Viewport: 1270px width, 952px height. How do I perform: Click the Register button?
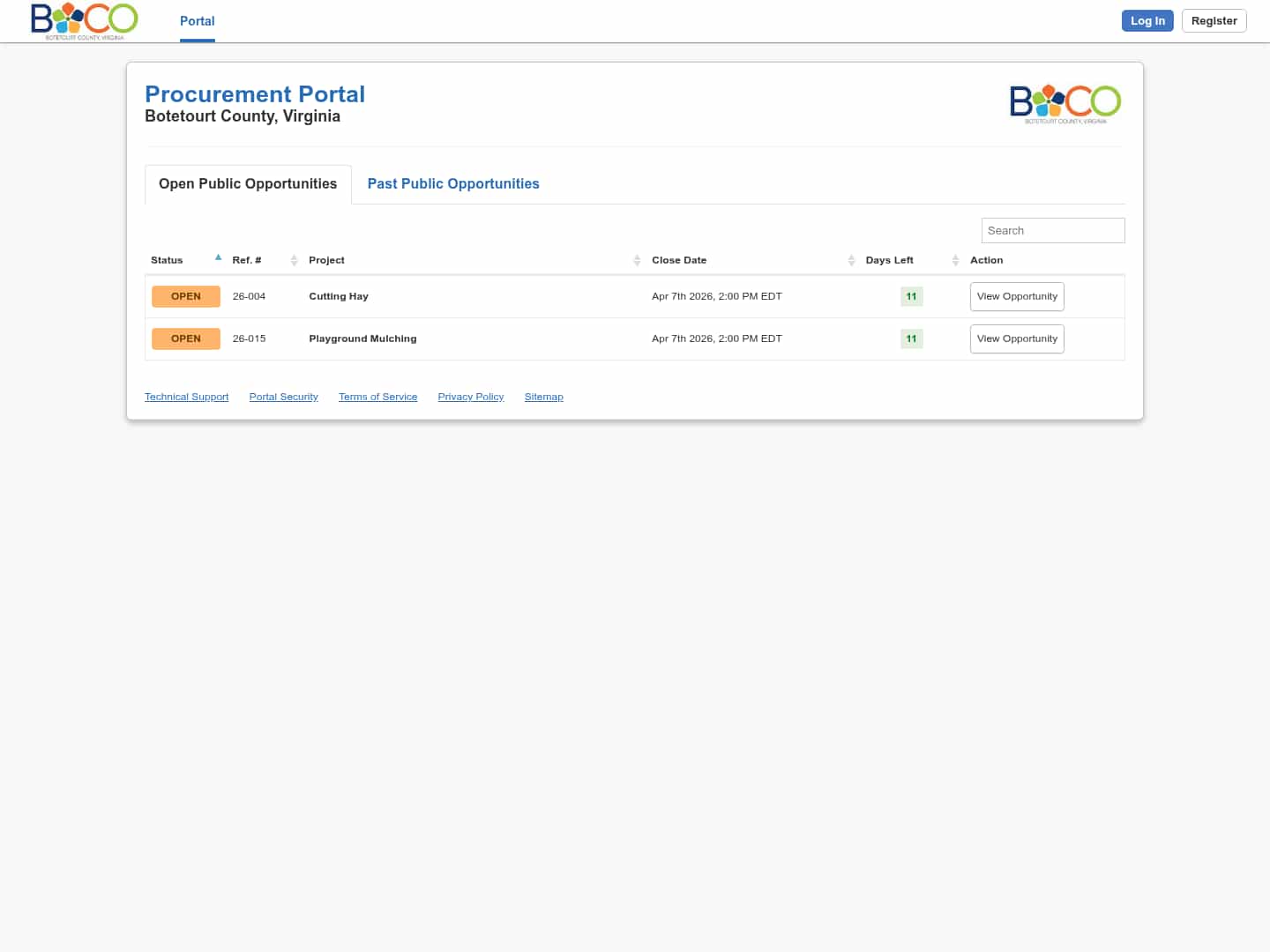click(1214, 20)
